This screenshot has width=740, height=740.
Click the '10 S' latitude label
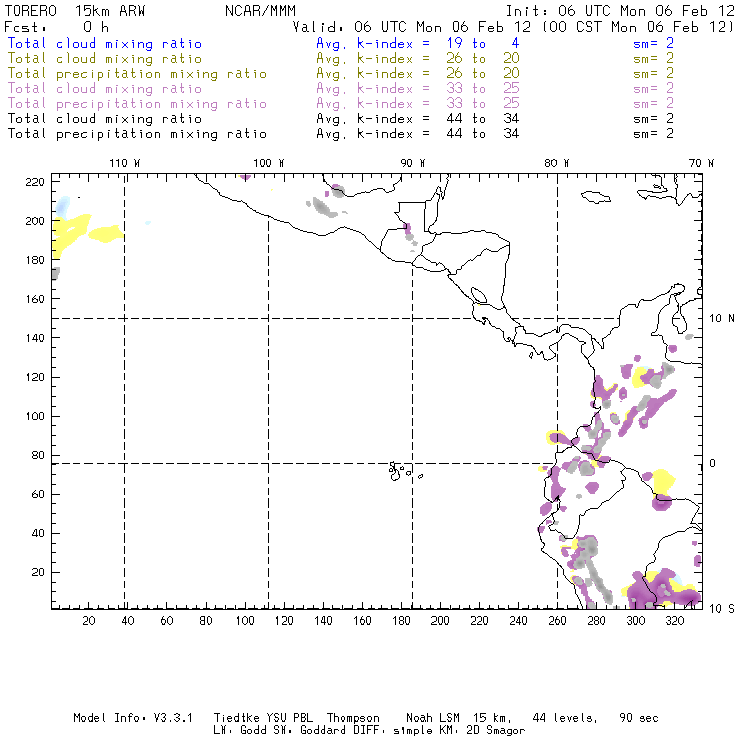(x=717, y=608)
